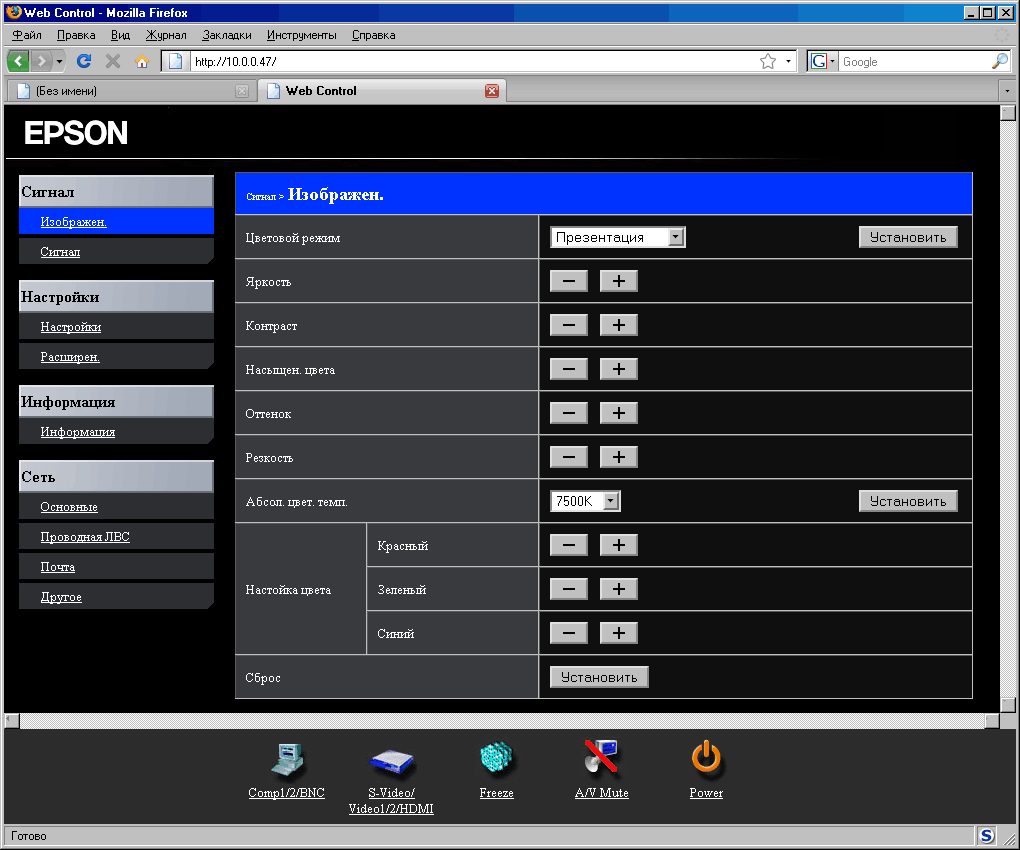Increase Яркость with the plus button
This screenshot has height=850, width=1020.
click(619, 281)
